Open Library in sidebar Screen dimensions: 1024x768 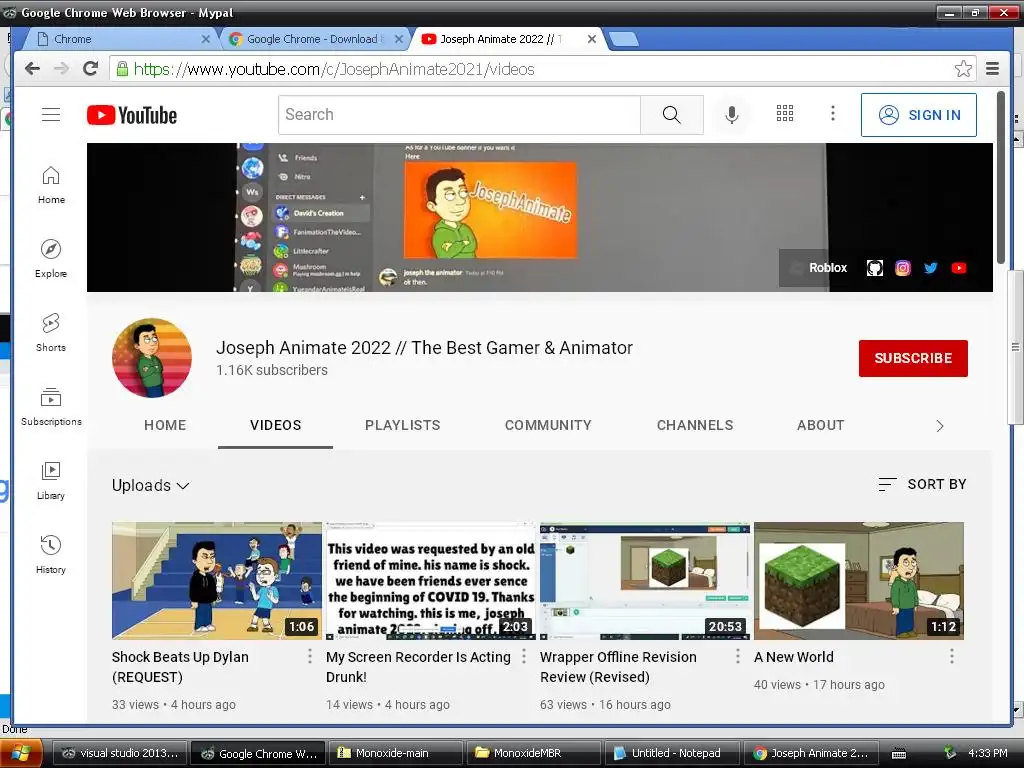(51, 481)
